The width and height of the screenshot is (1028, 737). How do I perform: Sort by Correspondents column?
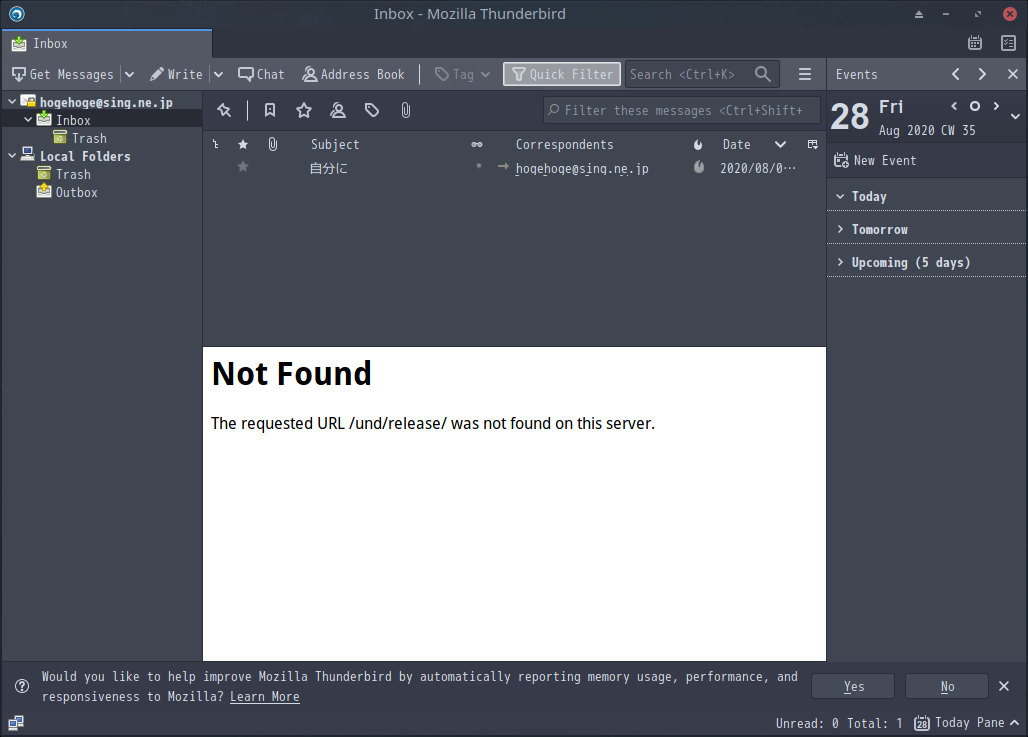(564, 144)
